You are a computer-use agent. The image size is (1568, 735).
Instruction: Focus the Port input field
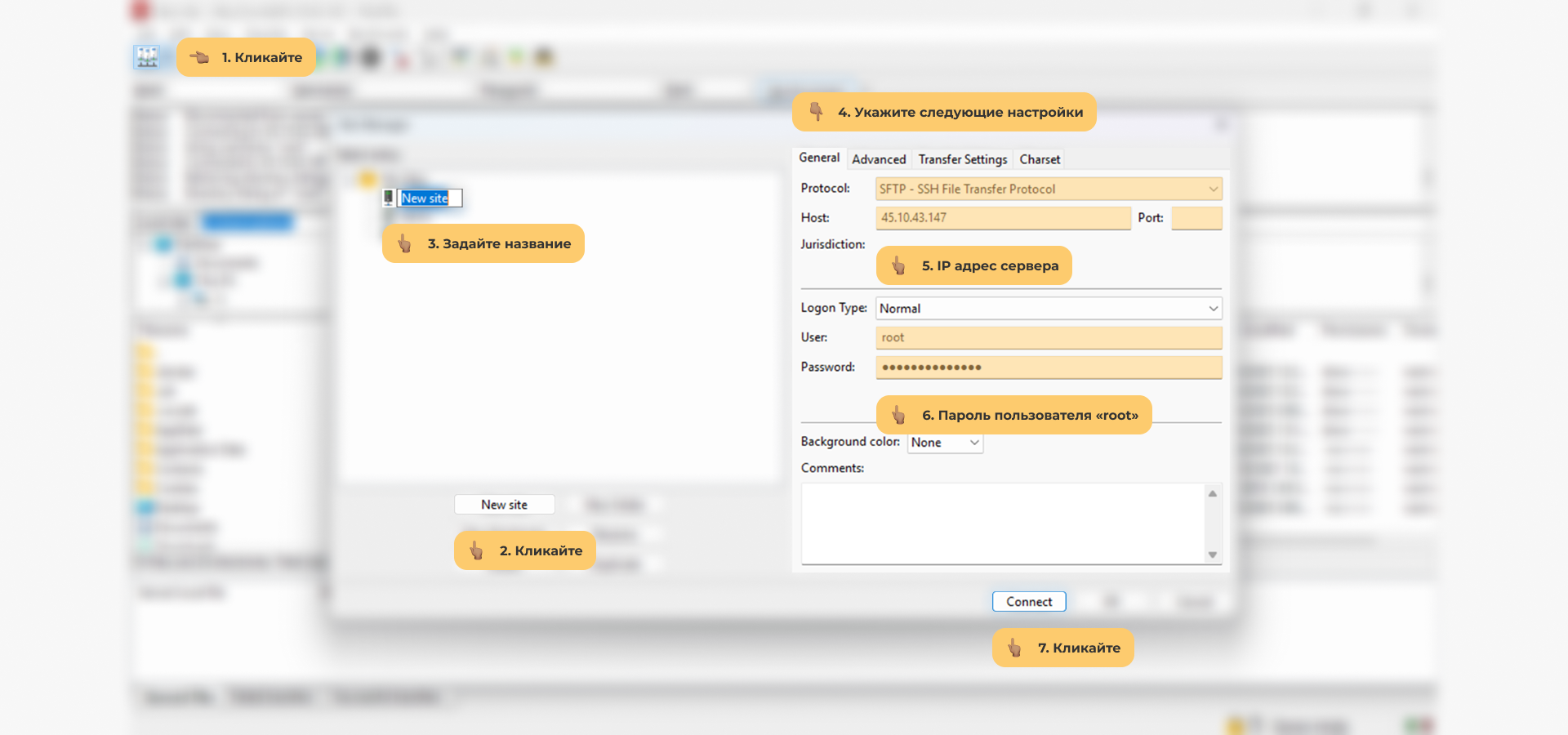tap(1196, 218)
